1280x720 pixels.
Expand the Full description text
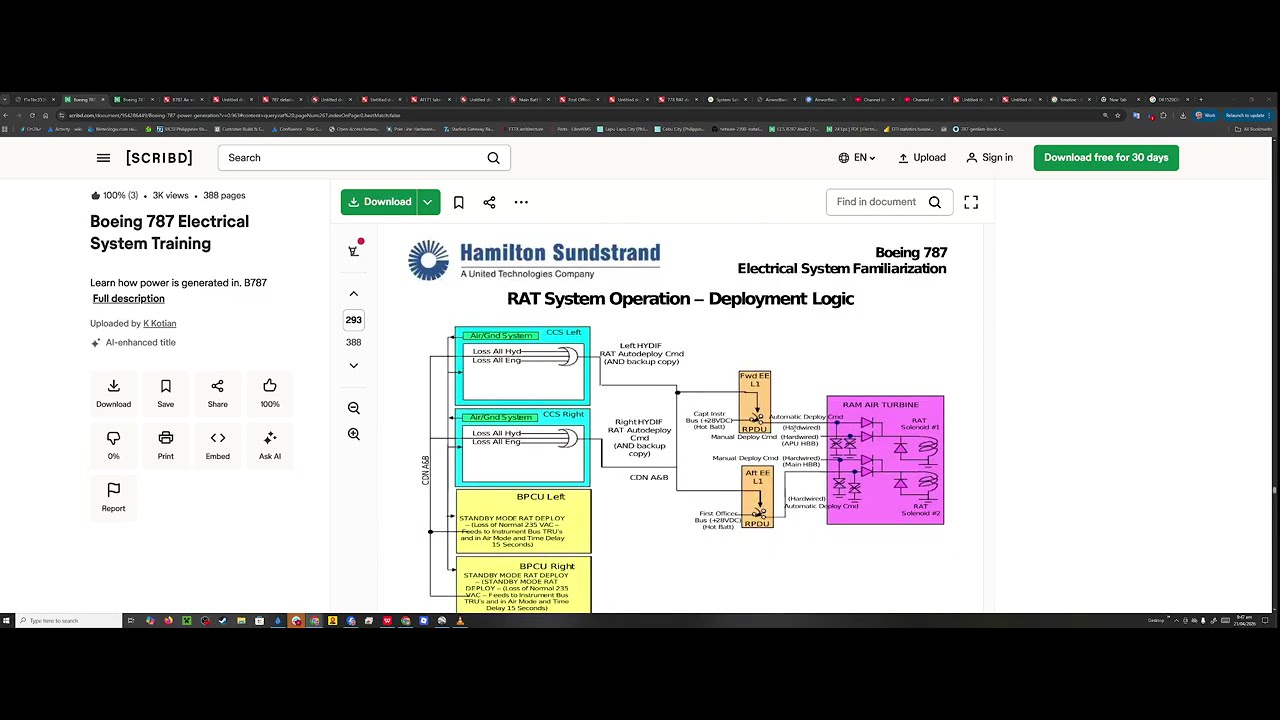coord(128,299)
